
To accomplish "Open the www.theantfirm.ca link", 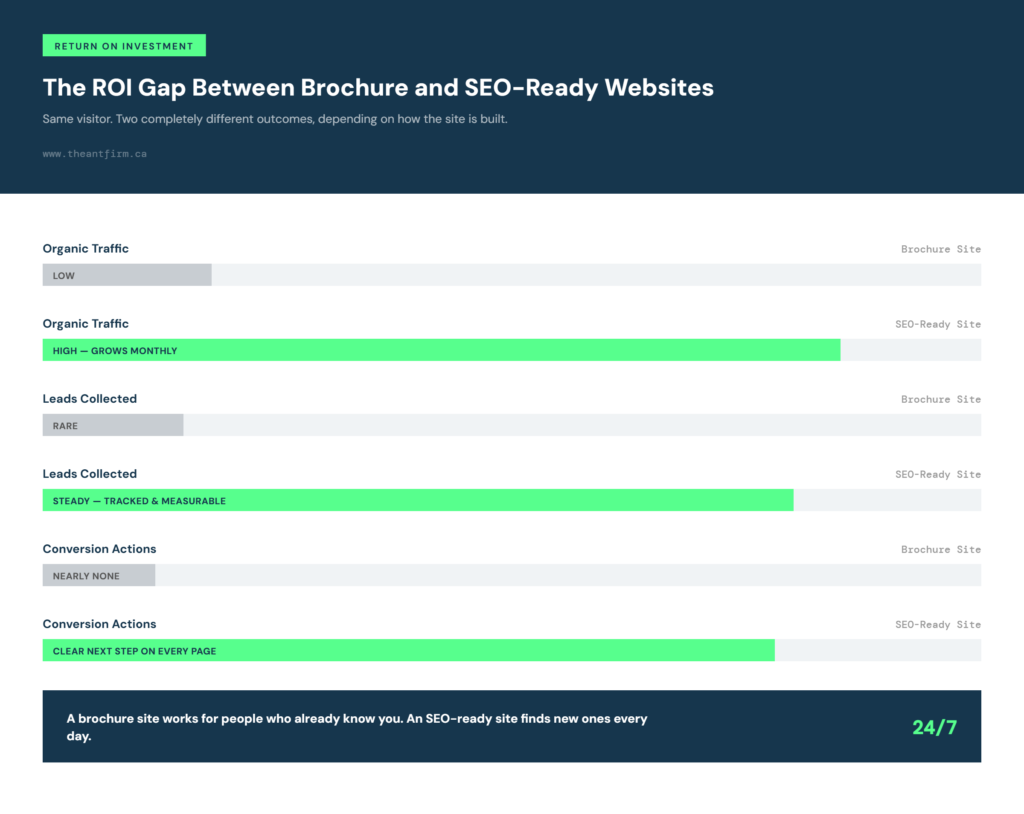I will coord(95,154).
